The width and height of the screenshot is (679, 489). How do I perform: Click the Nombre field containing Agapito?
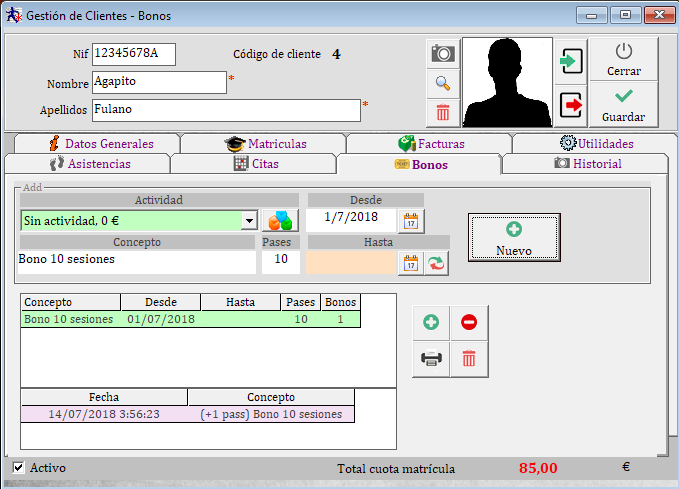[x=159, y=82]
